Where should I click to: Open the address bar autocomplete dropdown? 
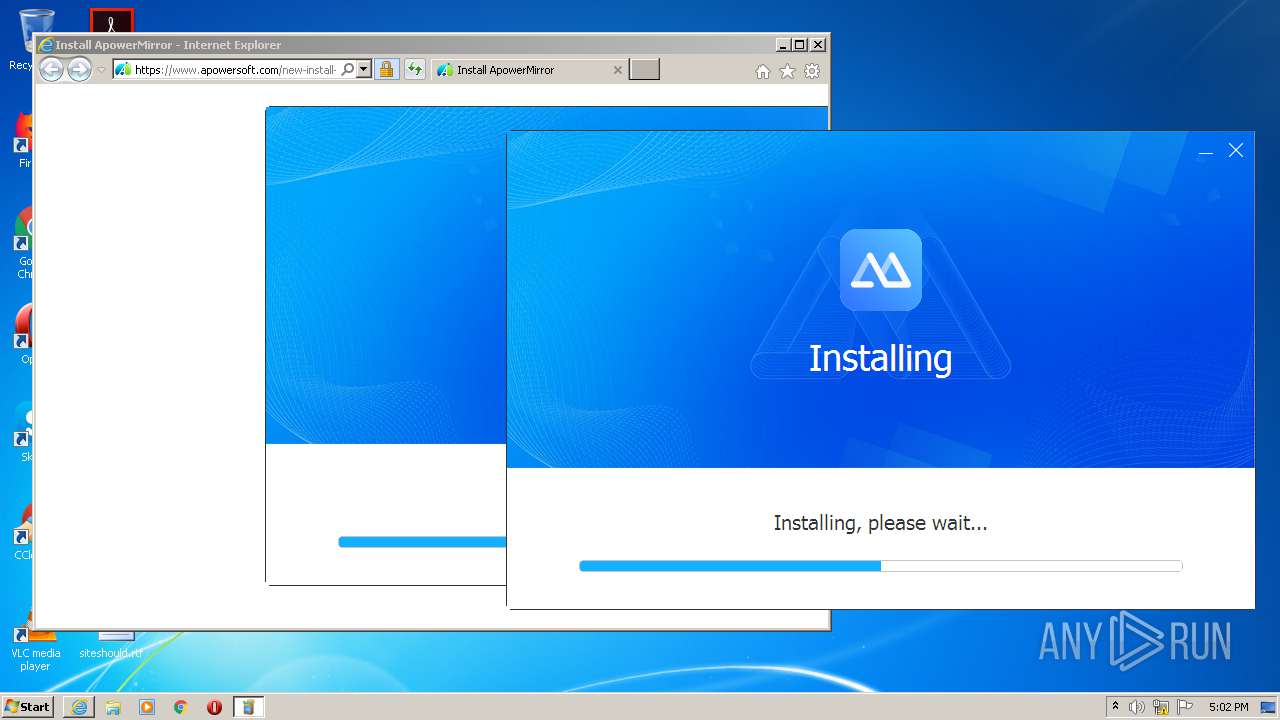click(364, 70)
